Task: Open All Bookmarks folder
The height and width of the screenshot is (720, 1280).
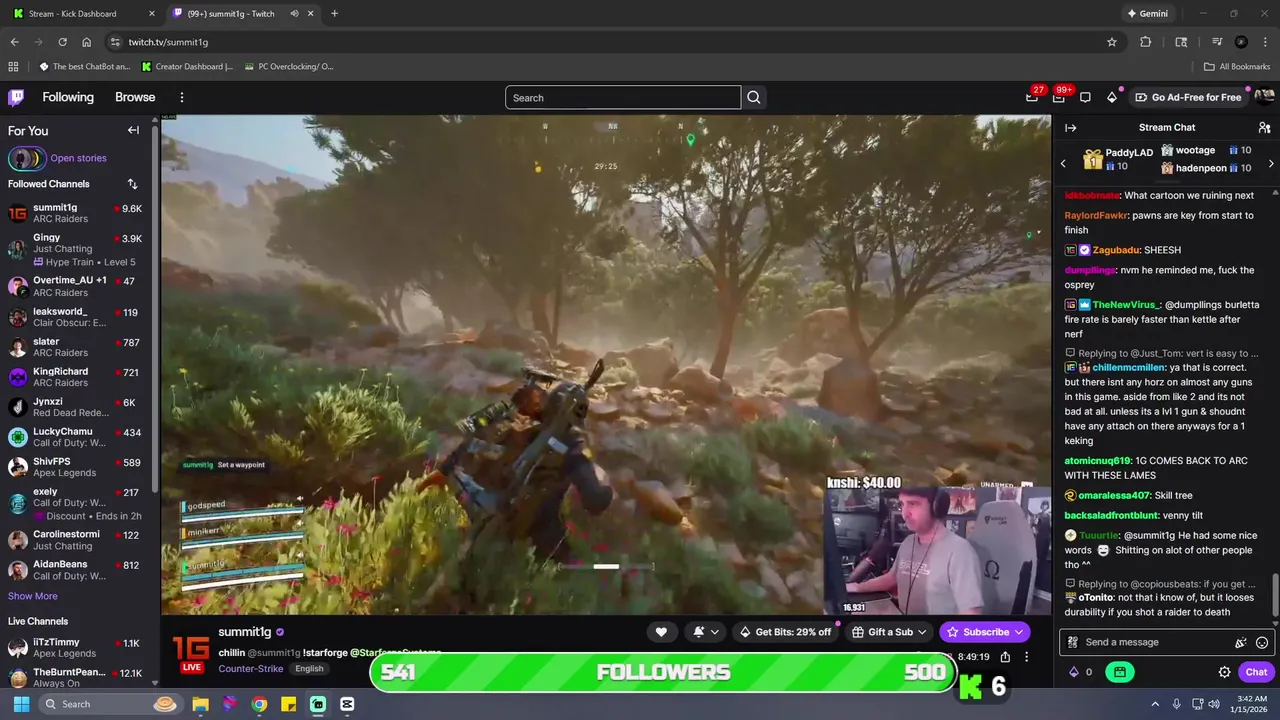Action: coord(1237,67)
